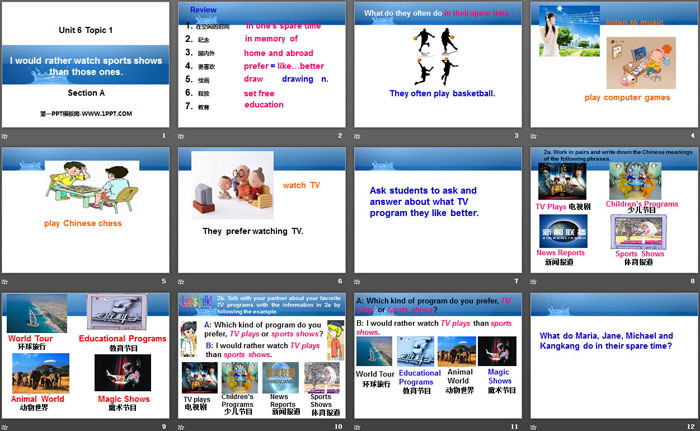
Task: Click the animation star icon under slide 1
Action: tap(5, 136)
